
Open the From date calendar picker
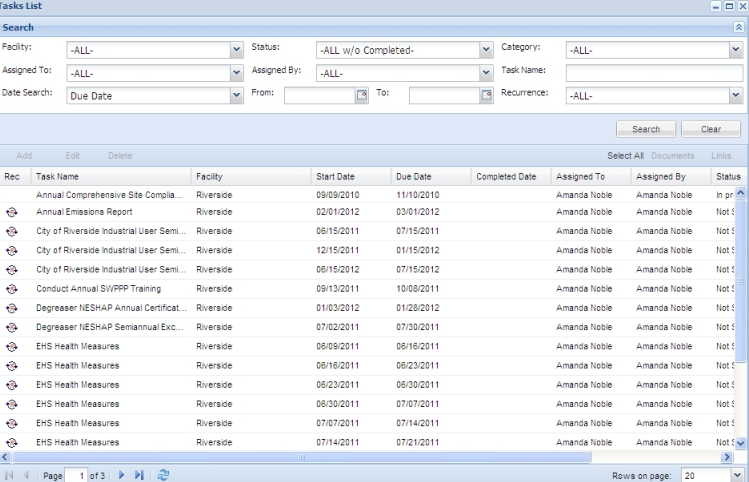(363, 95)
